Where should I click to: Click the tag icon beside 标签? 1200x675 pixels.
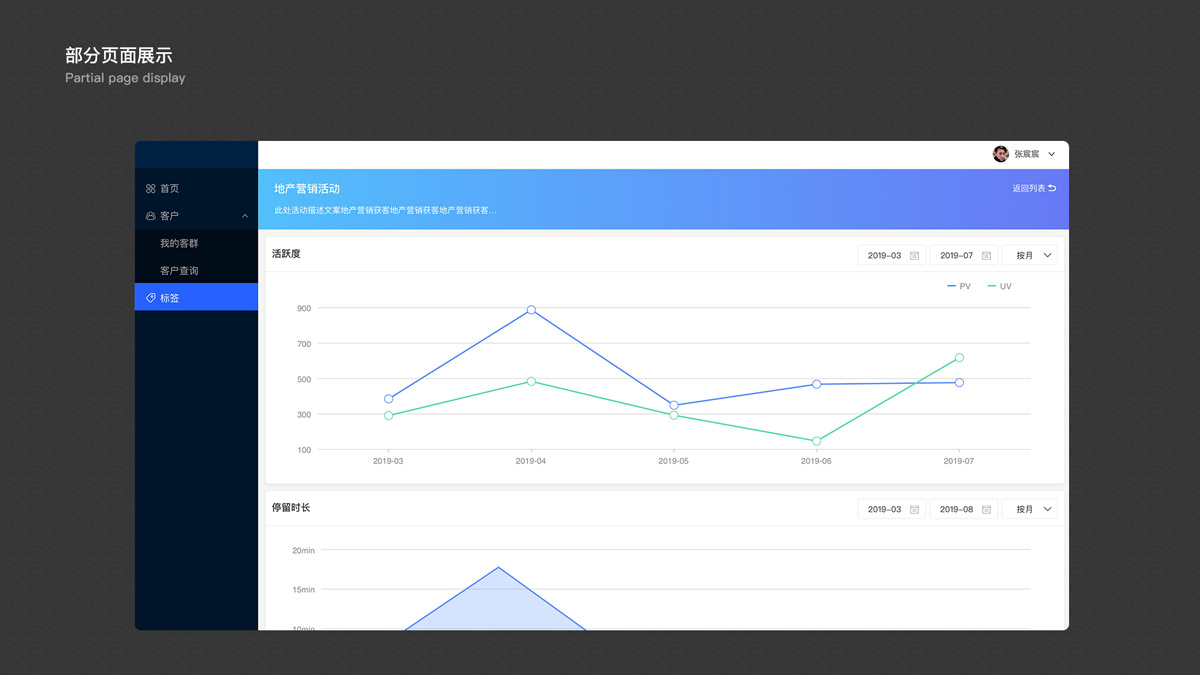(150, 298)
